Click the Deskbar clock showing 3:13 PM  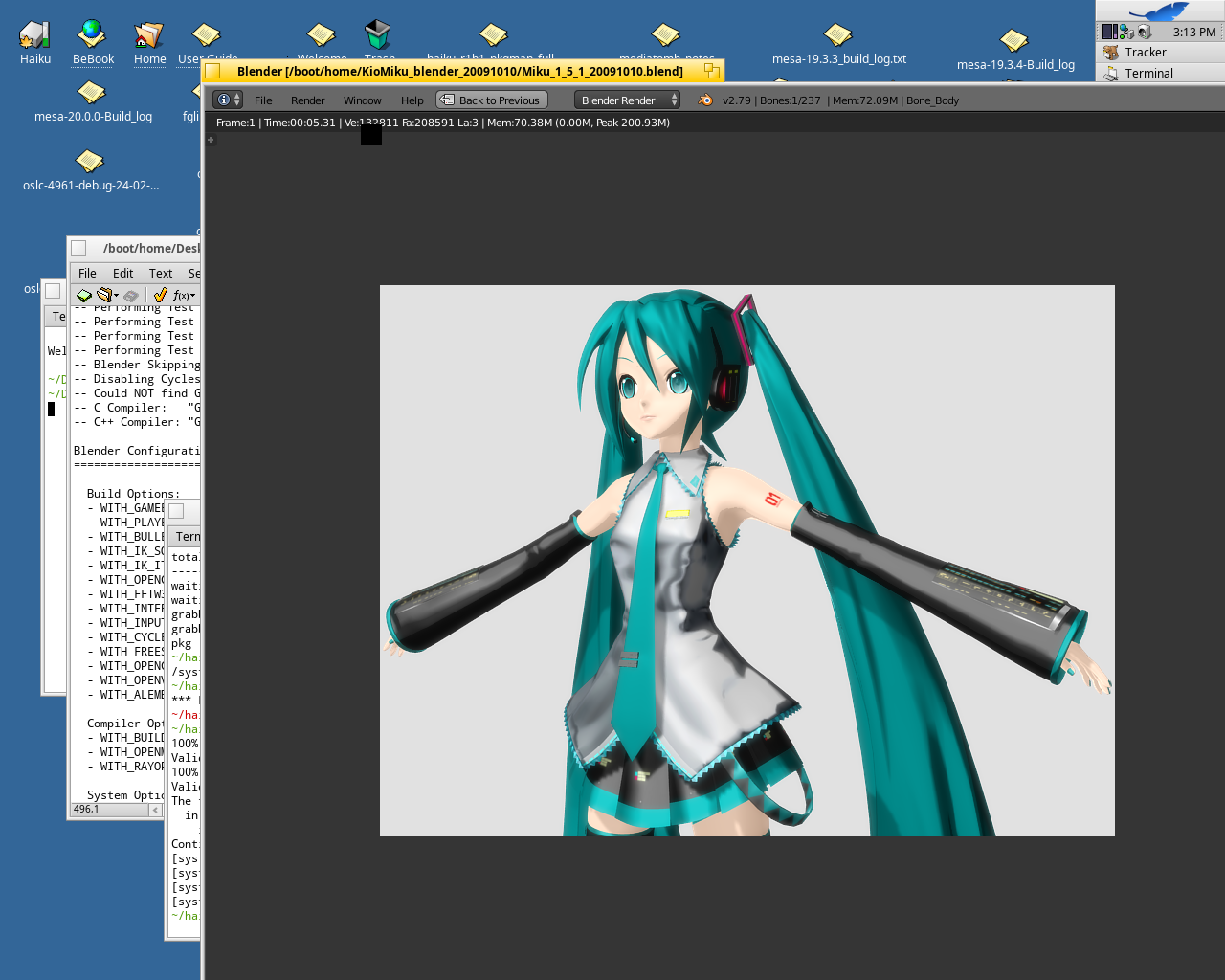coord(1193,32)
